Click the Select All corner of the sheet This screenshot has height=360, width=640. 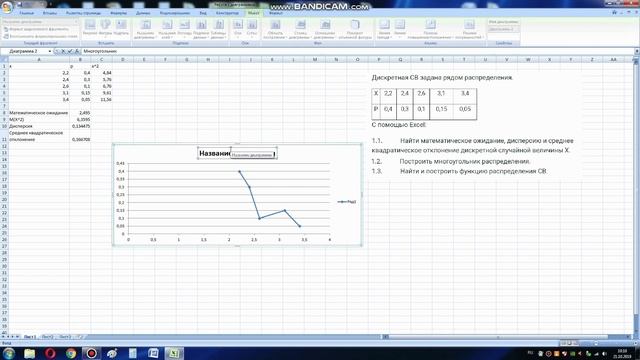click(4, 60)
